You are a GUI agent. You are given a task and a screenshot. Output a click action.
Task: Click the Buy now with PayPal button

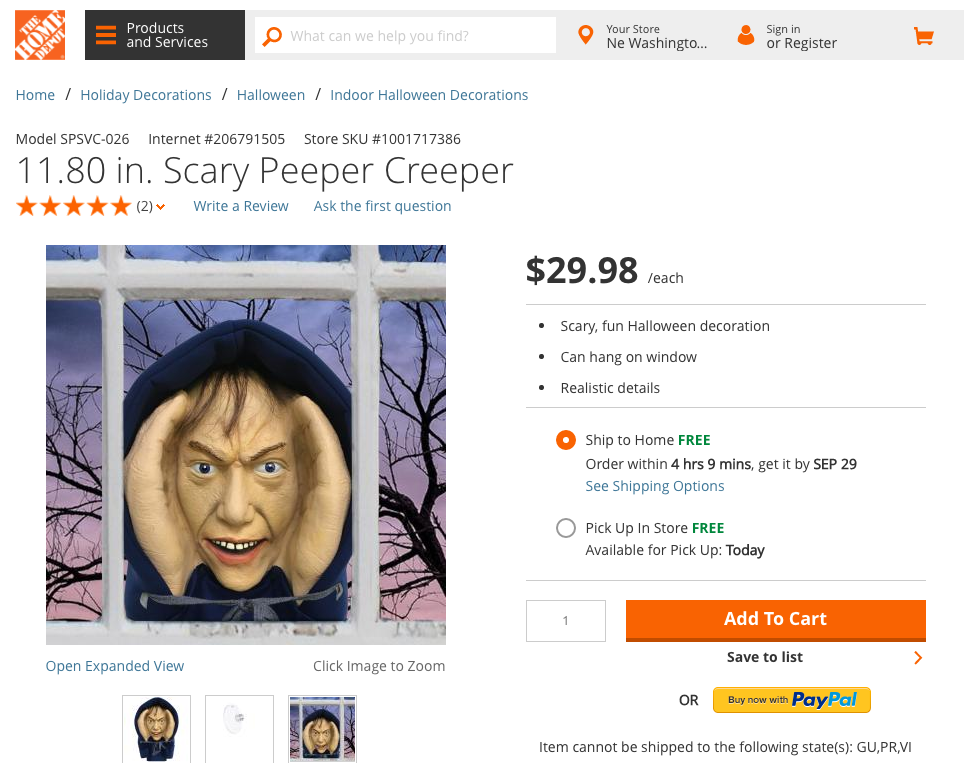[791, 700]
